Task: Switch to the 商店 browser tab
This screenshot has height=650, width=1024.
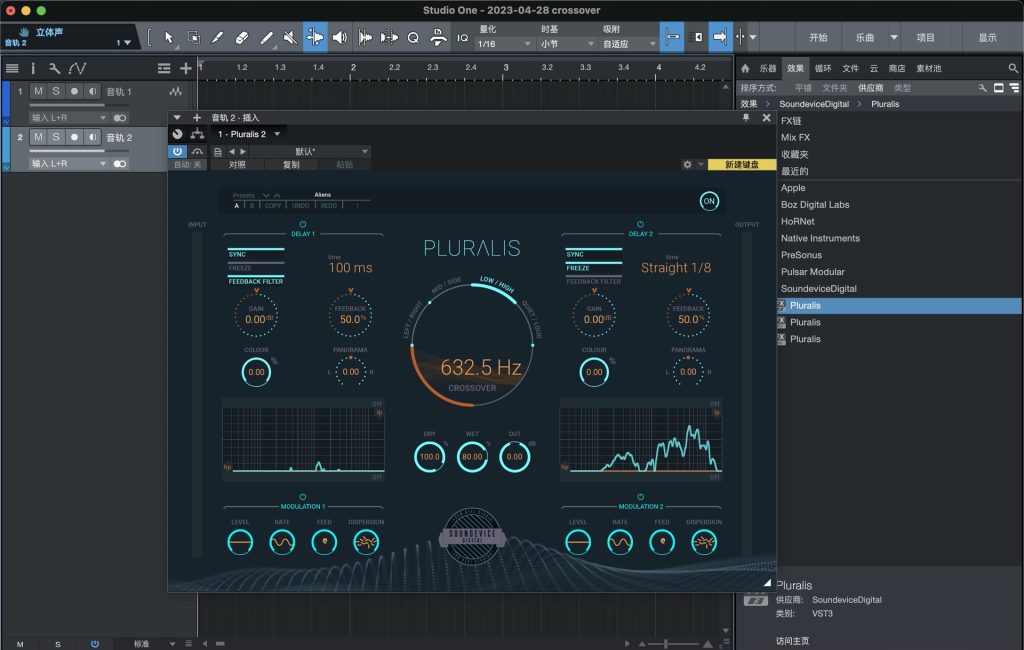Action: pos(897,68)
